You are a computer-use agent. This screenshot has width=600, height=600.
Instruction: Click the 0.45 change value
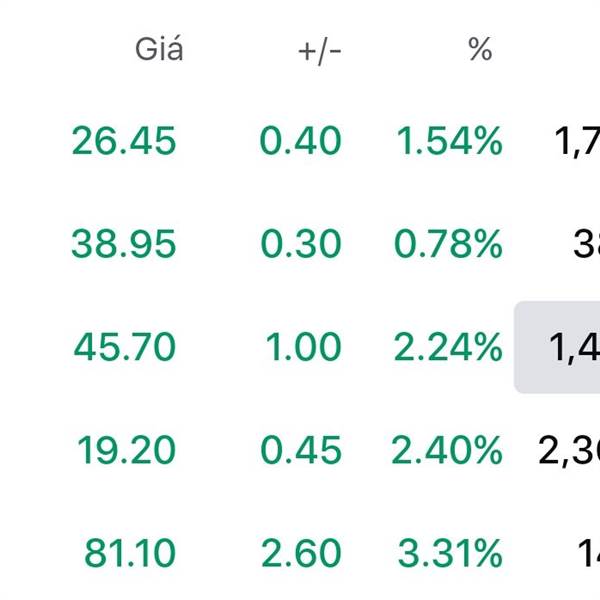pos(301,450)
